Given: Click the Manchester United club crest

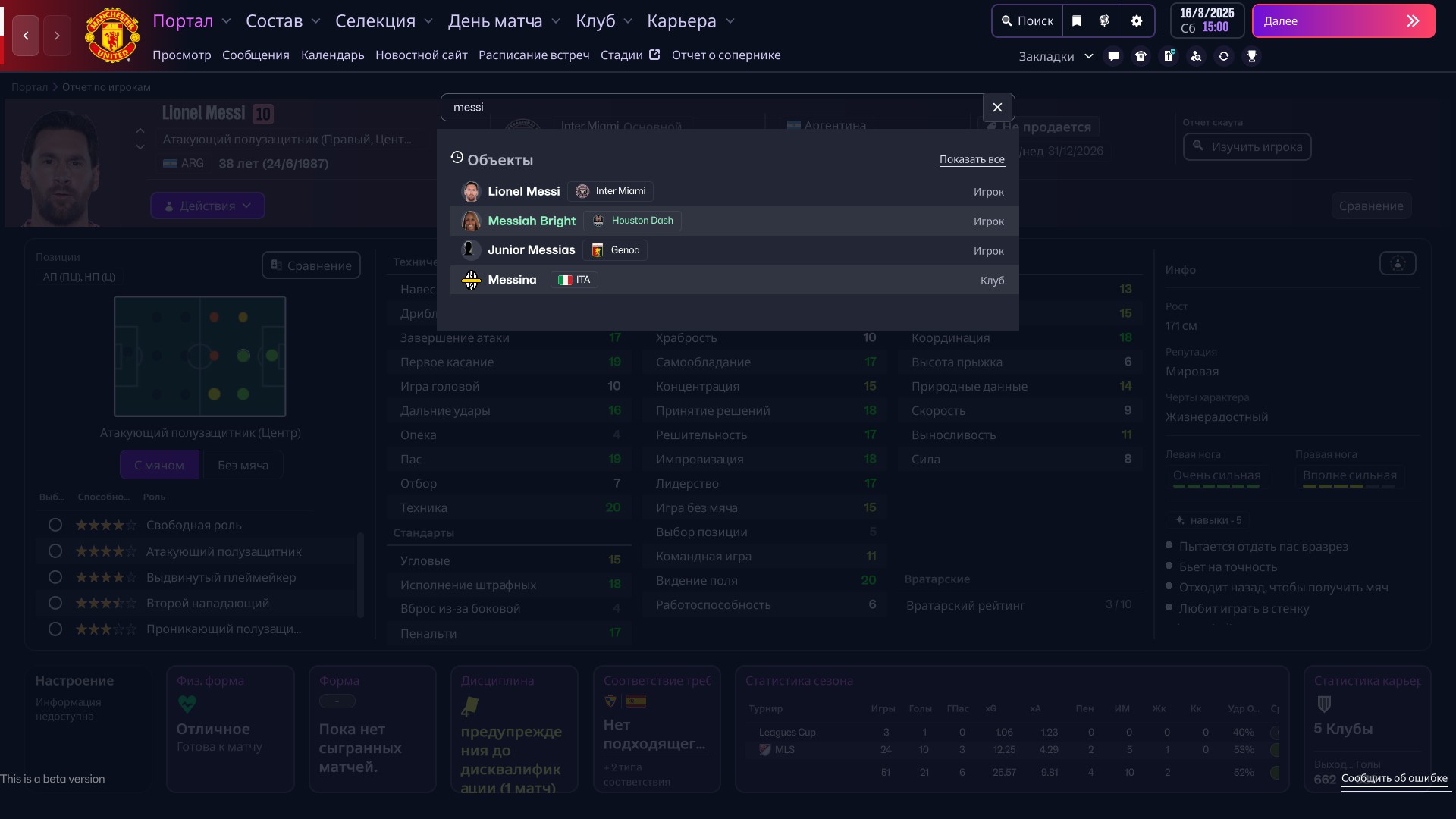Looking at the screenshot, I should (111, 35).
